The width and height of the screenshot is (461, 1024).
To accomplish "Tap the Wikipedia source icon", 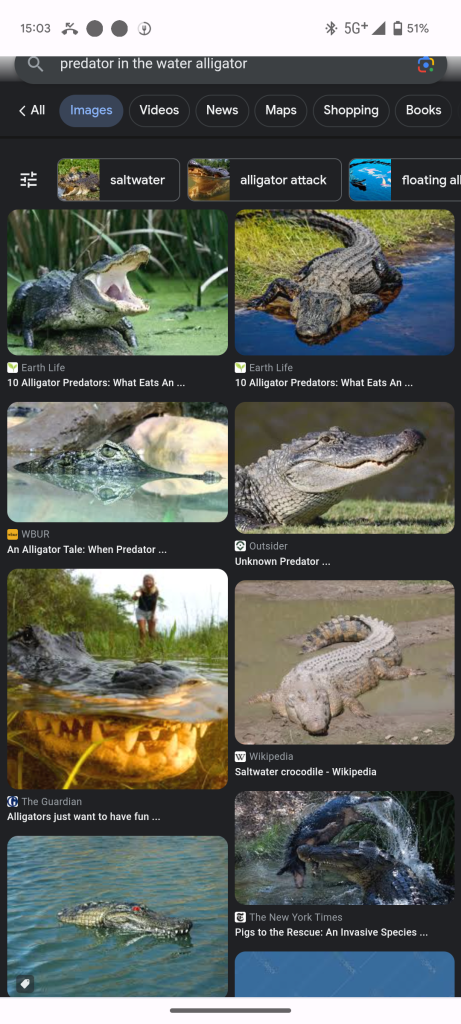I will tap(240, 756).
